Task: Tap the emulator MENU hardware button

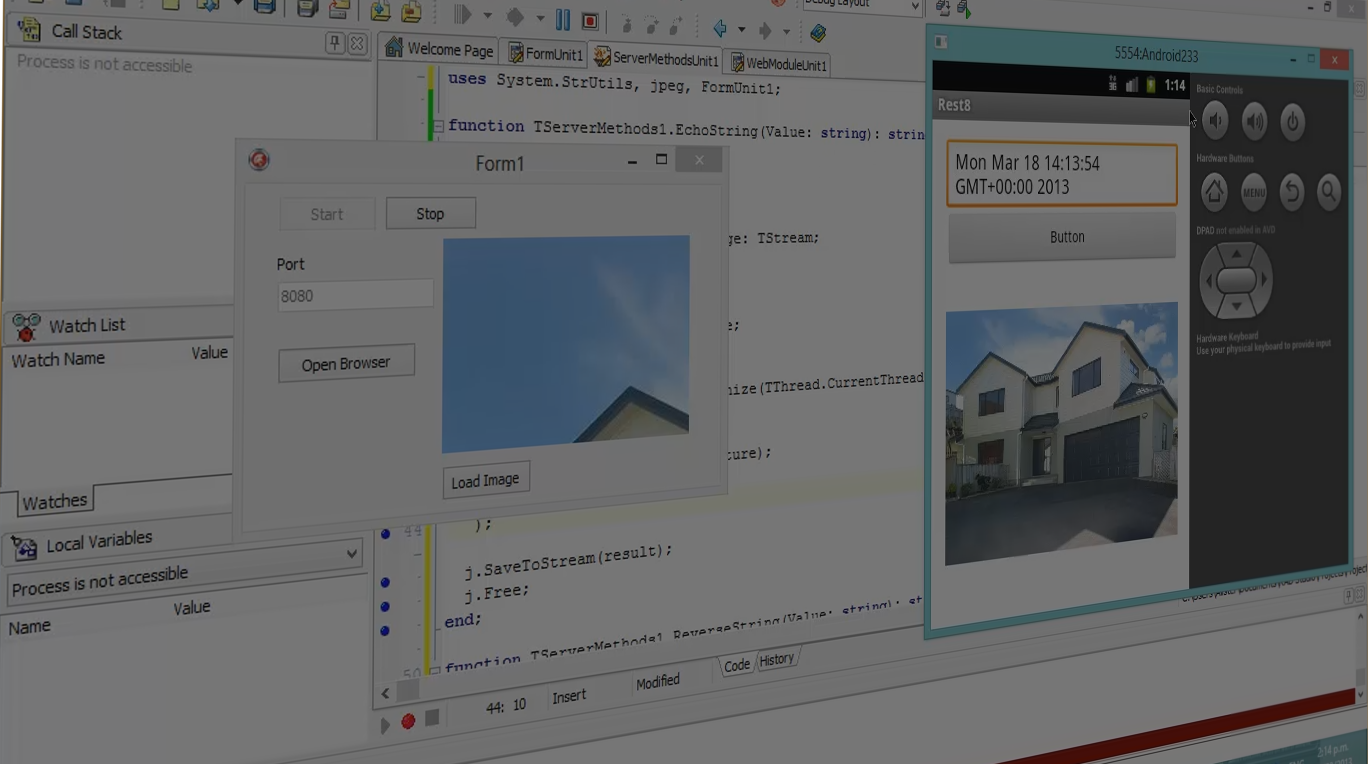Action: tap(1254, 192)
